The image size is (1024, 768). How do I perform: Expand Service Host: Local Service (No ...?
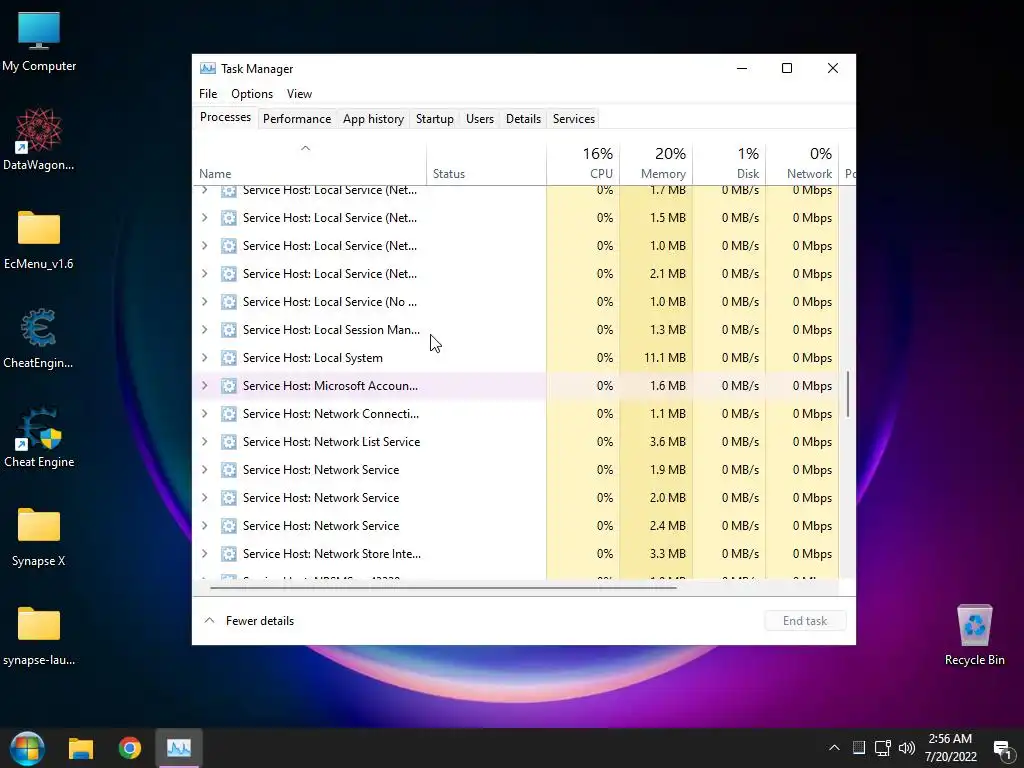[x=204, y=302]
